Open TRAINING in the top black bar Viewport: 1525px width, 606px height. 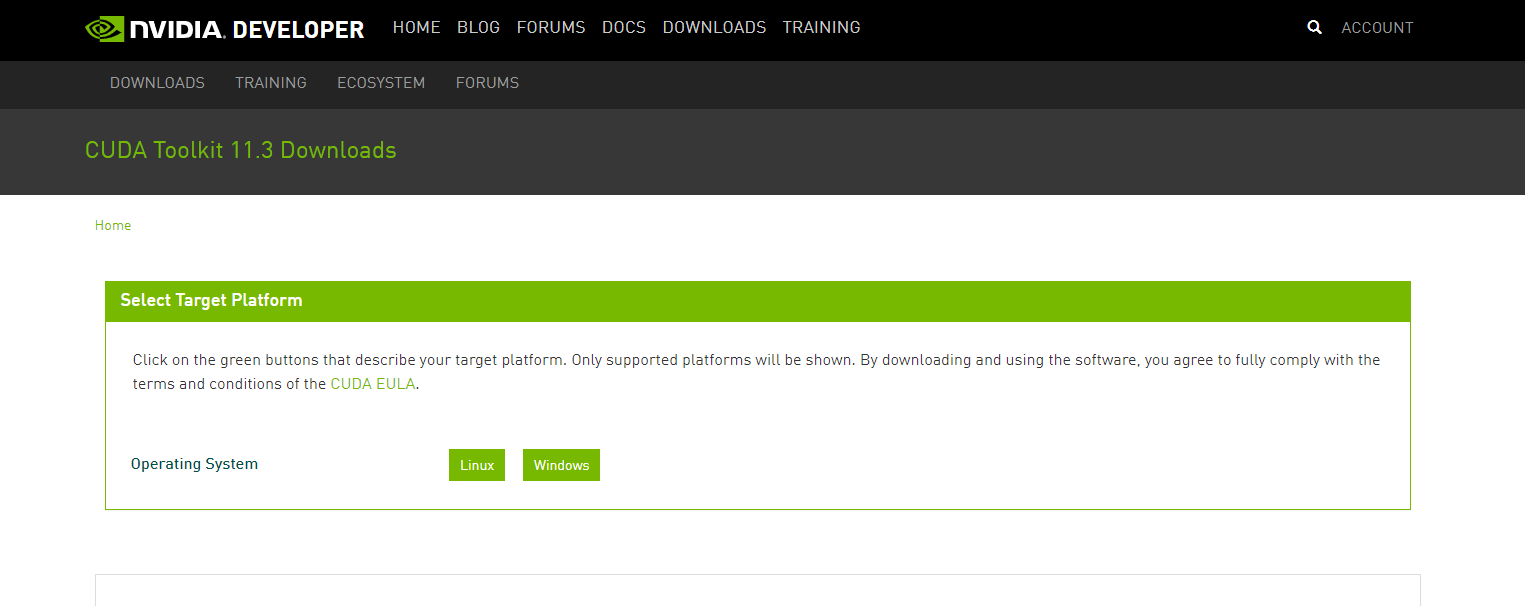(x=821, y=28)
